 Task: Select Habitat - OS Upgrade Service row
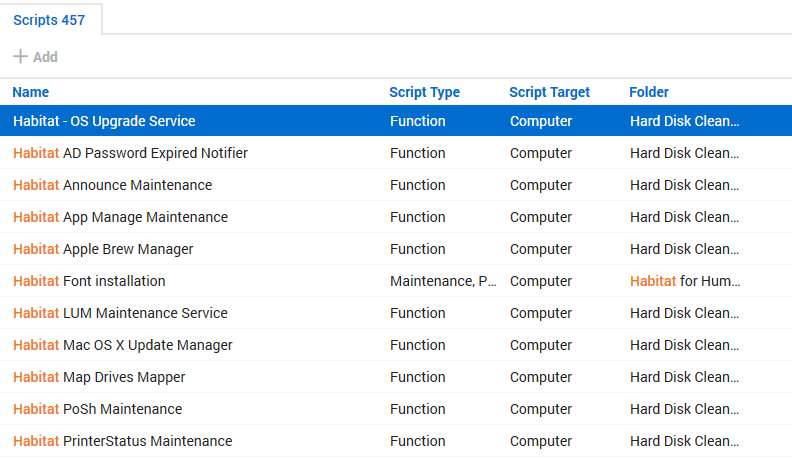pyautogui.click(x=396, y=121)
